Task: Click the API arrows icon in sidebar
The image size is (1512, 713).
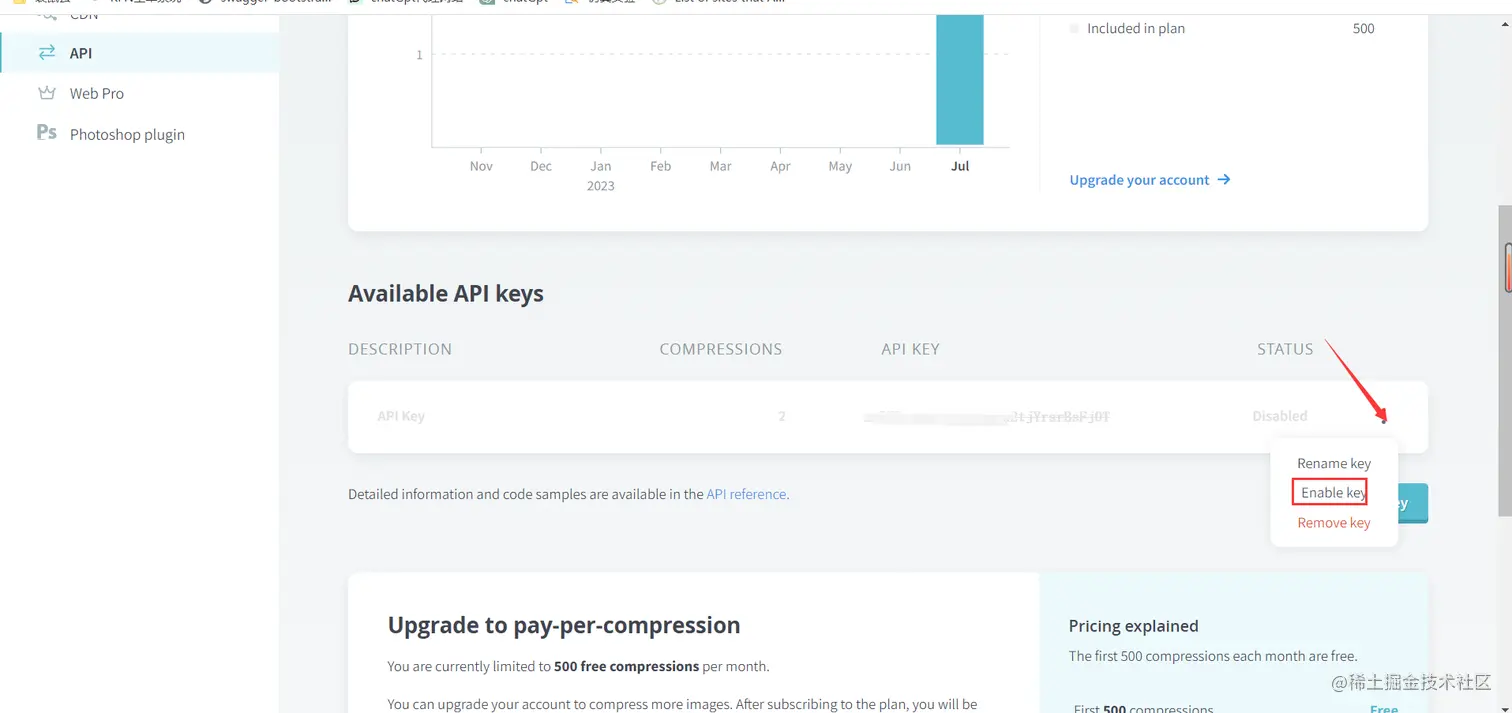Action: pyautogui.click(x=47, y=53)
